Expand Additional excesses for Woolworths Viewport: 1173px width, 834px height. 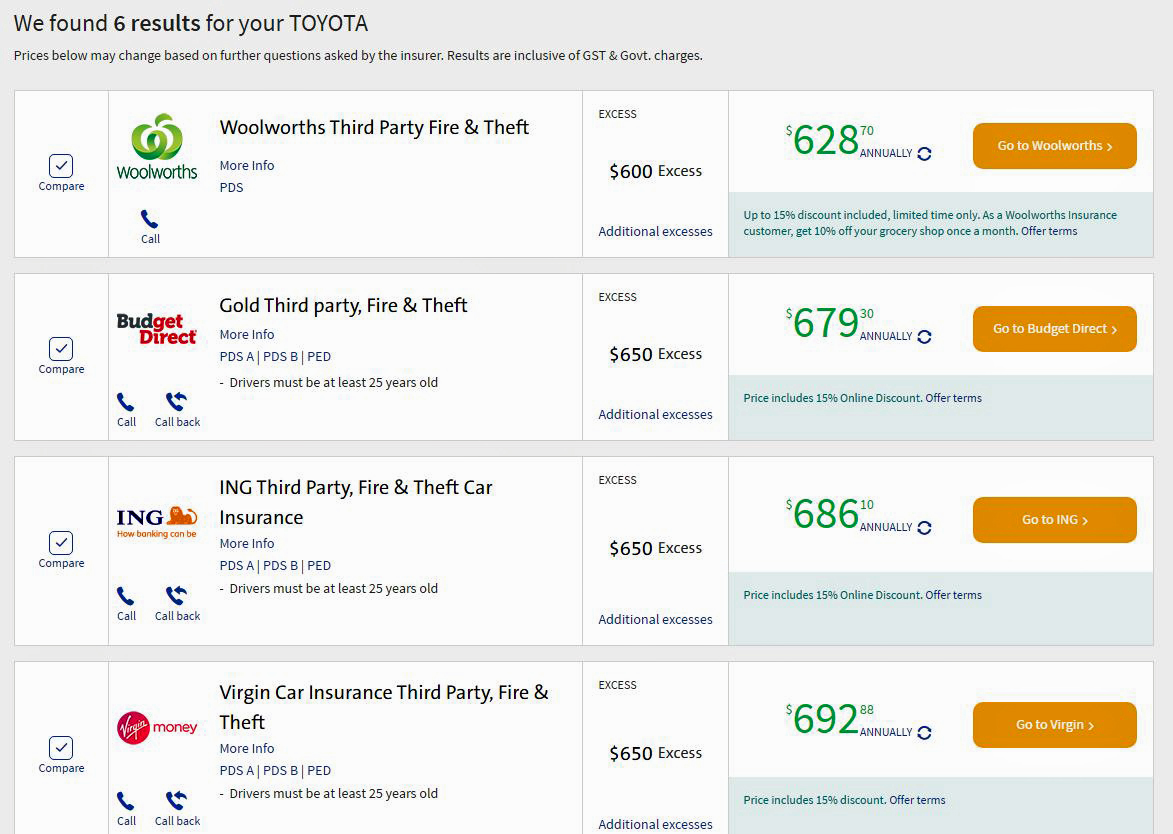655,232
